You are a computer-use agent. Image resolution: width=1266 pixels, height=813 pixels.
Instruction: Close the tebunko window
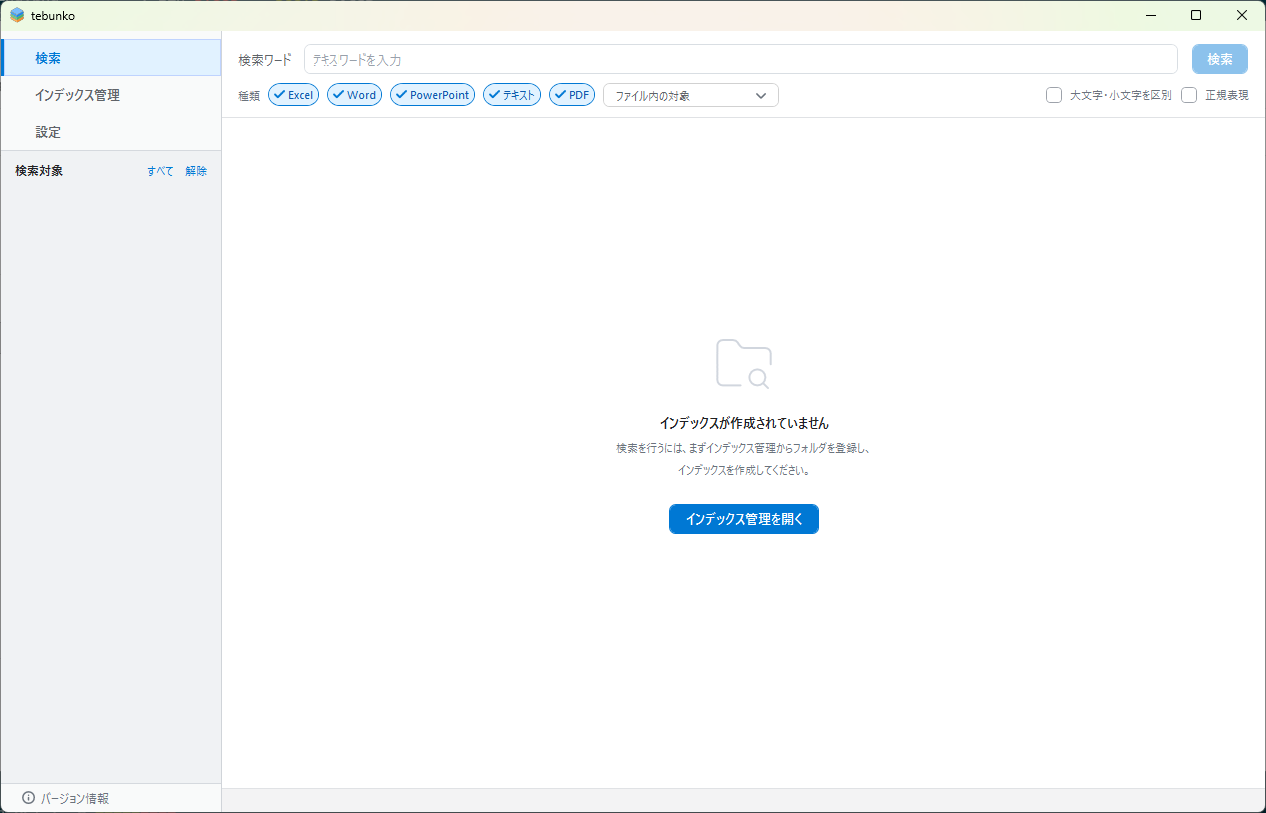(1242, 15)
